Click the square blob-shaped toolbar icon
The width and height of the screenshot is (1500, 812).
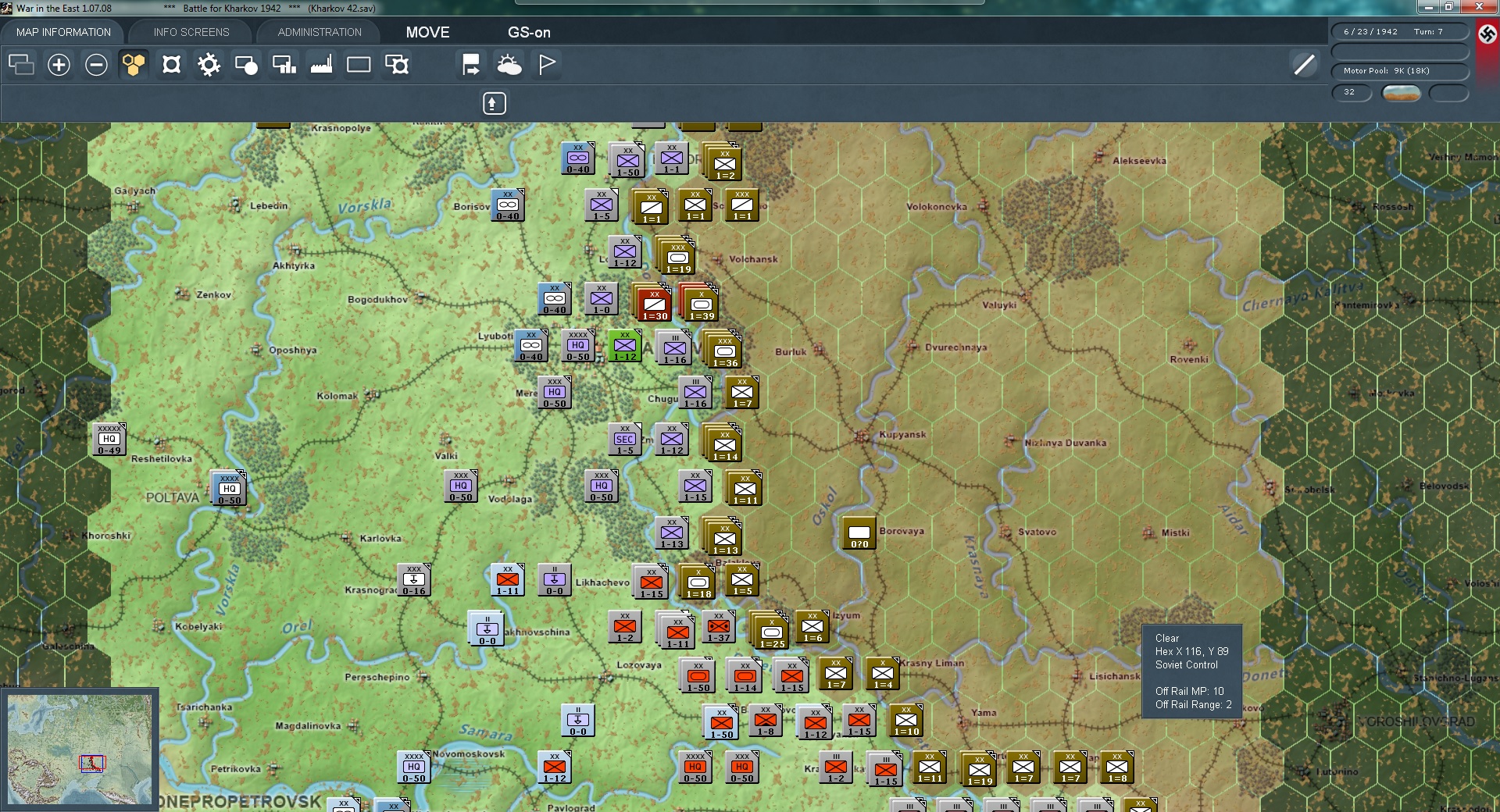pyautogui.click(x=171, y=64)
